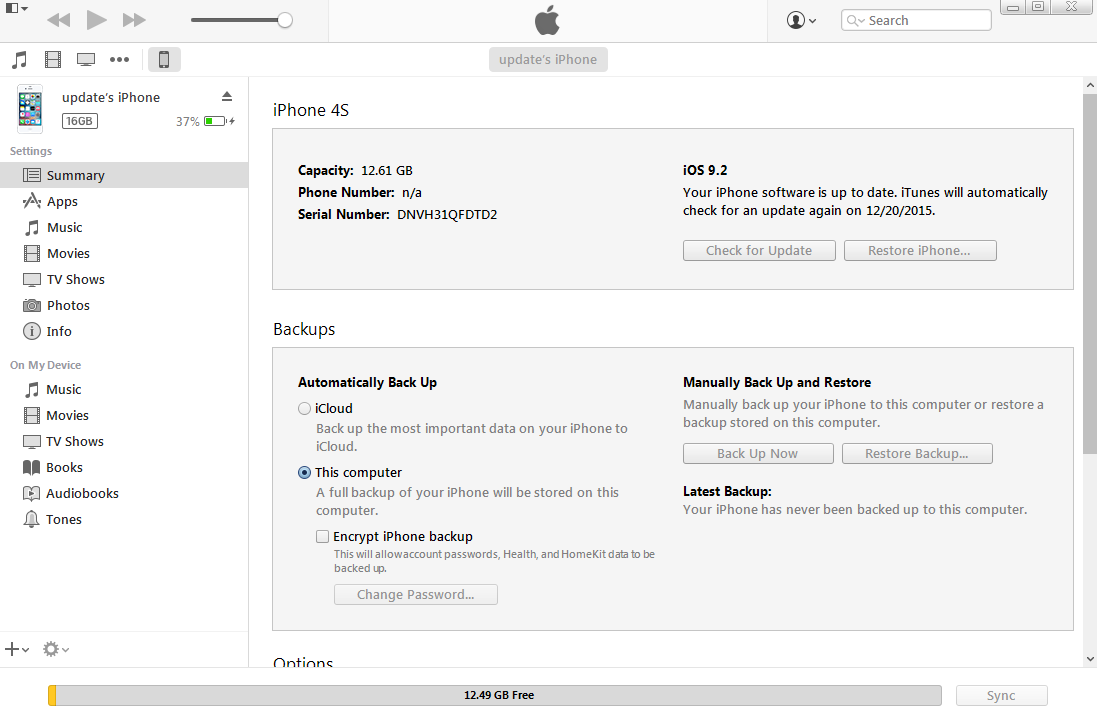The width and height of the screenshot is (1097, 719).
Task: Open search options magnifier dropdown
Action: click(856, 20)
